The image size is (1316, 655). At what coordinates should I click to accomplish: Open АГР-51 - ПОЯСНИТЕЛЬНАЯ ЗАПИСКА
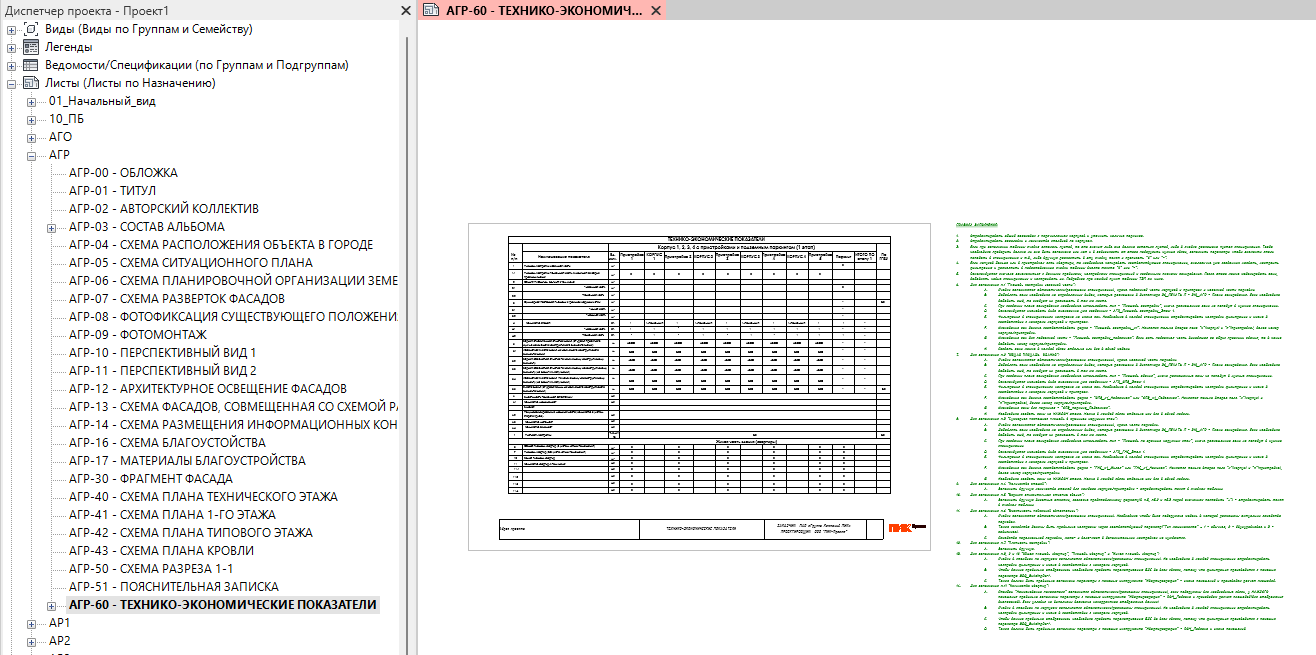tap(174, 587)
